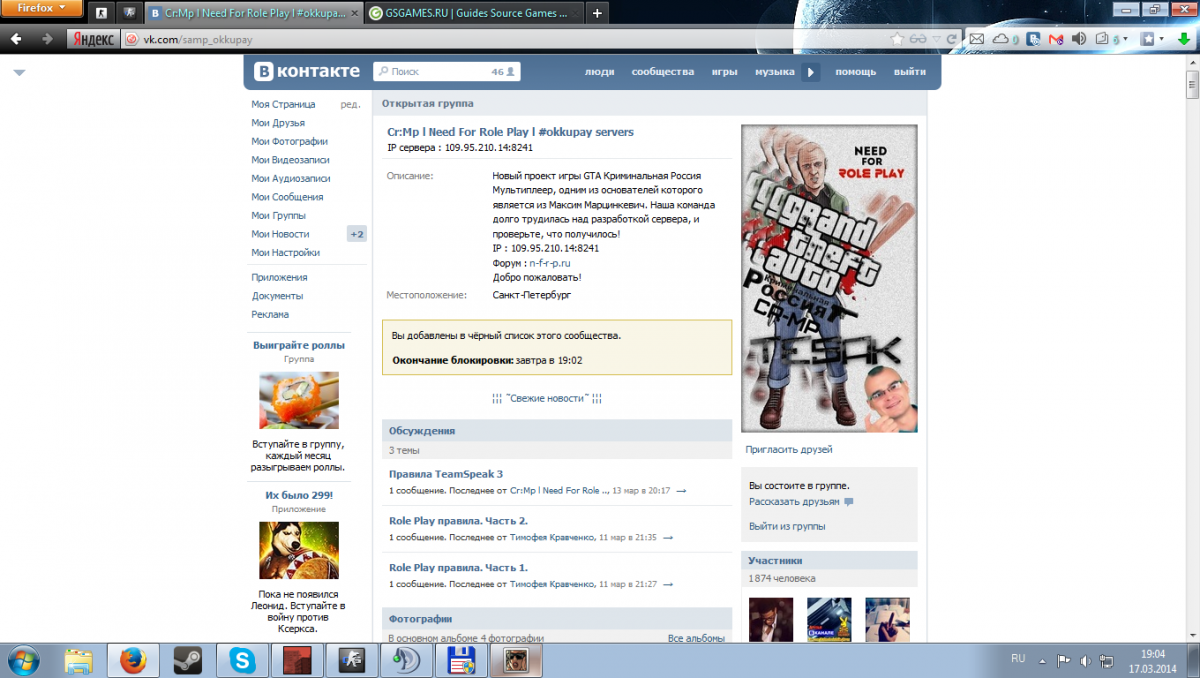Viewport: 1200px width, 678px height.
Task: Open the 'музыка' header menu
Action: pos(775,72)
